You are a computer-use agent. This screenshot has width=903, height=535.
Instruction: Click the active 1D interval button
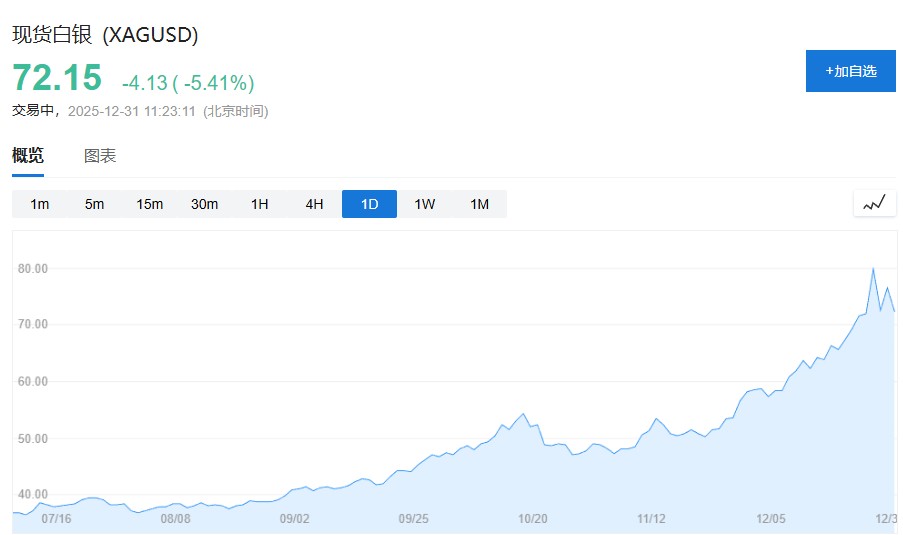370,204
